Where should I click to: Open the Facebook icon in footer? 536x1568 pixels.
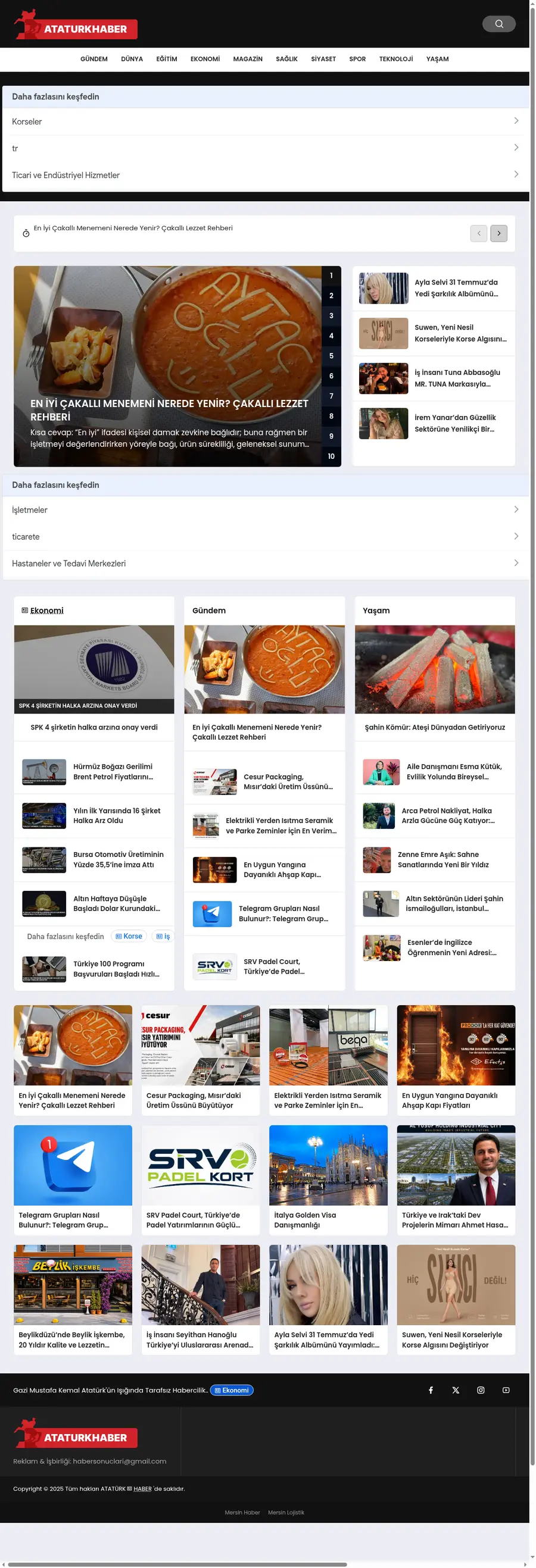pos(431,1389)
